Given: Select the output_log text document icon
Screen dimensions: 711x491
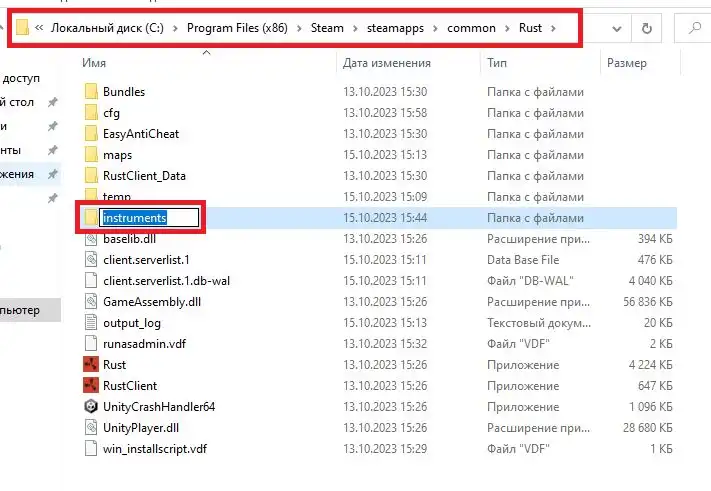Looking at the screenshot, I should point(91,323).
